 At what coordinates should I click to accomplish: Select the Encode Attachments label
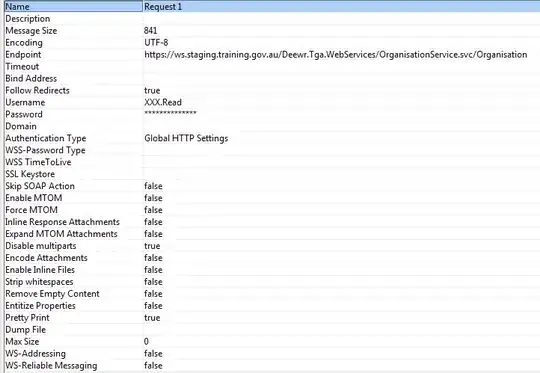coord(46,258)
